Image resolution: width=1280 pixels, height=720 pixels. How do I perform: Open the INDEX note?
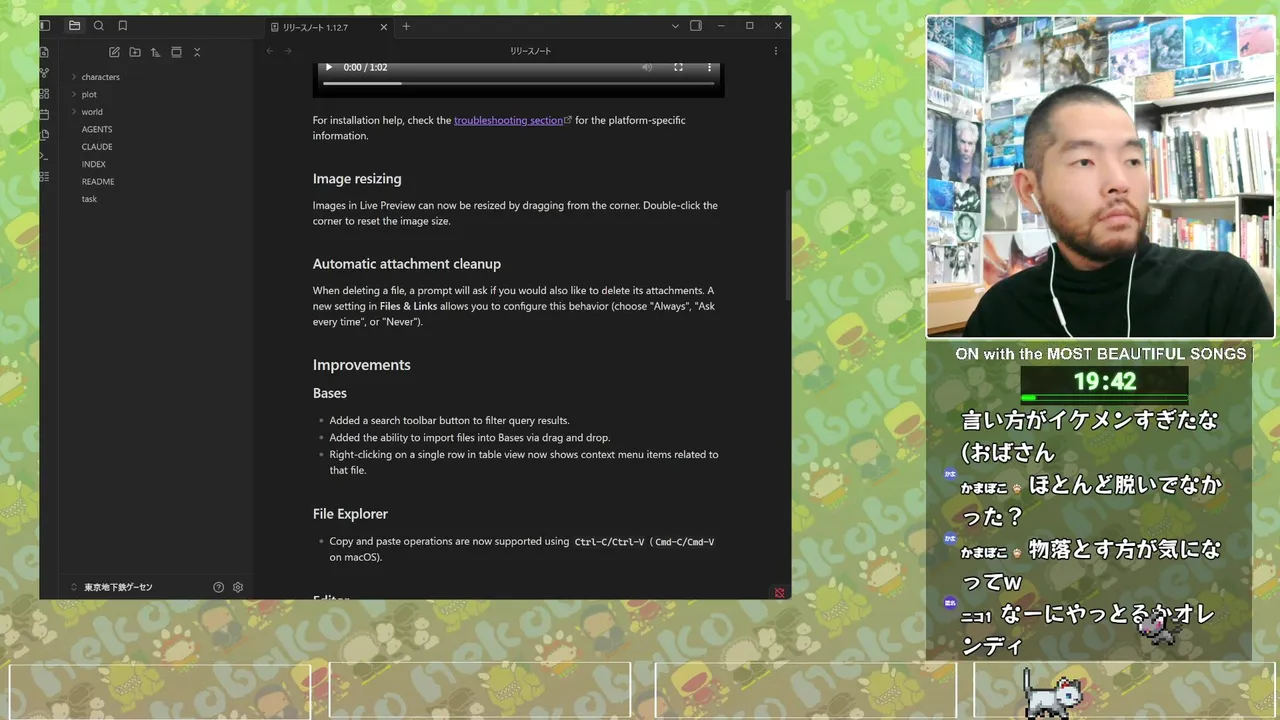tap(94, 164)
